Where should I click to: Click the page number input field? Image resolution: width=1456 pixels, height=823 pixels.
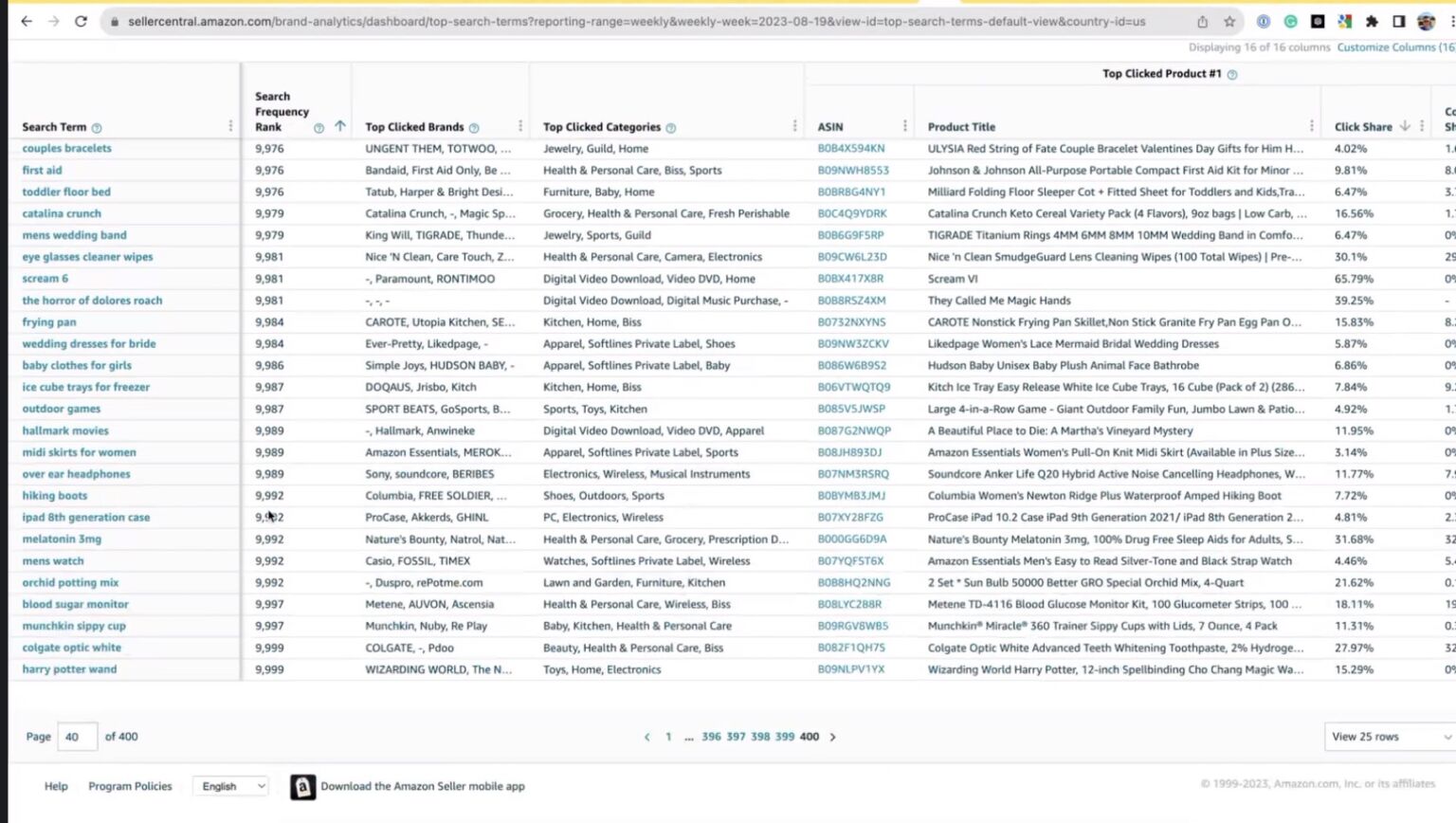pos(78,737)
